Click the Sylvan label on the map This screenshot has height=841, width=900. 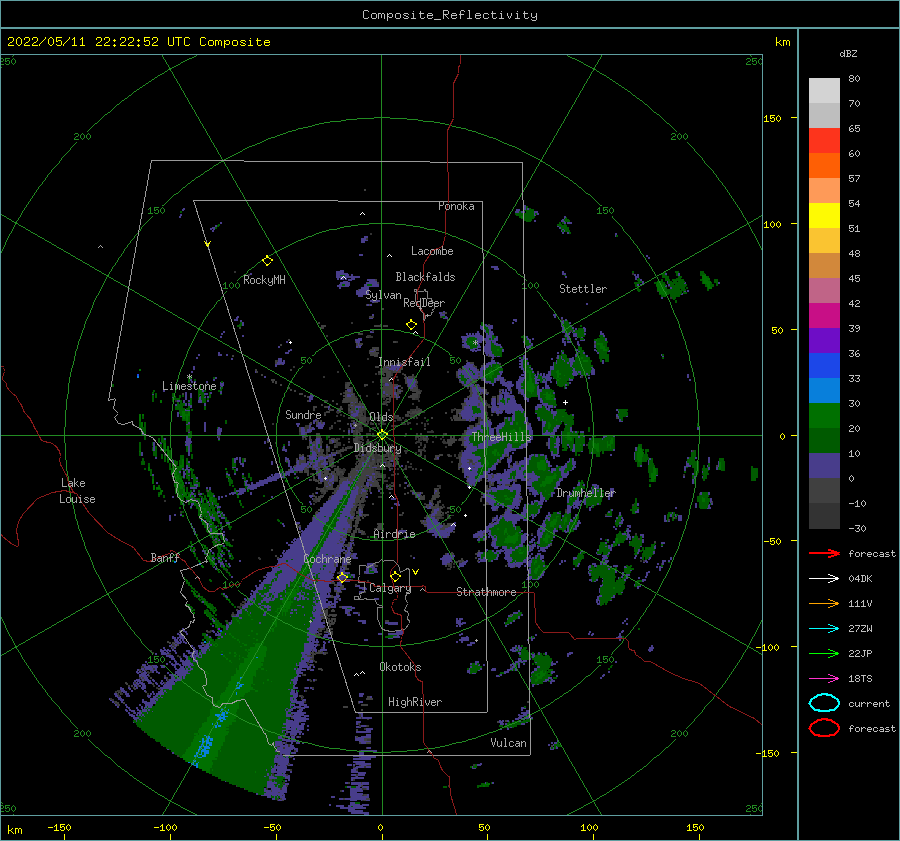point(383,295)
